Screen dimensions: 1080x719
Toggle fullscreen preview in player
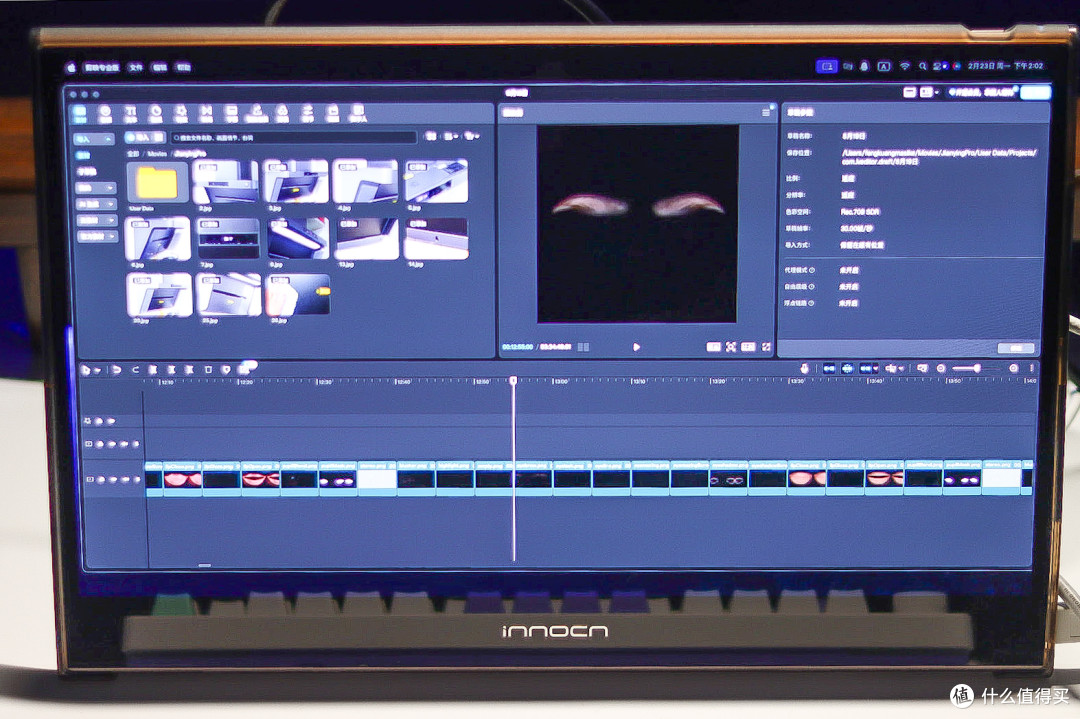pyautogui.click(x=766, y=347)
